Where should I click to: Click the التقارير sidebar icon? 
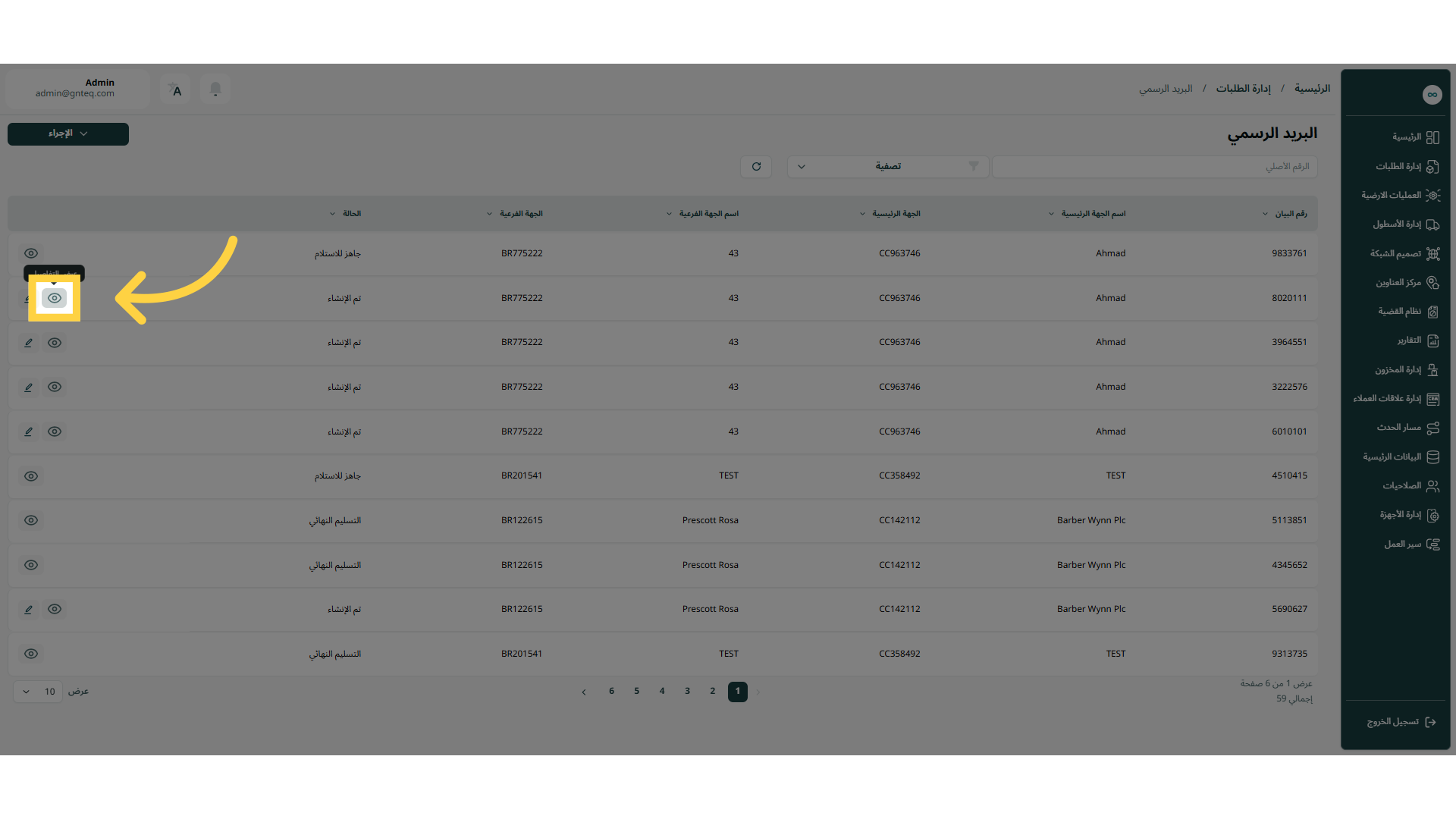point(1432,340)
